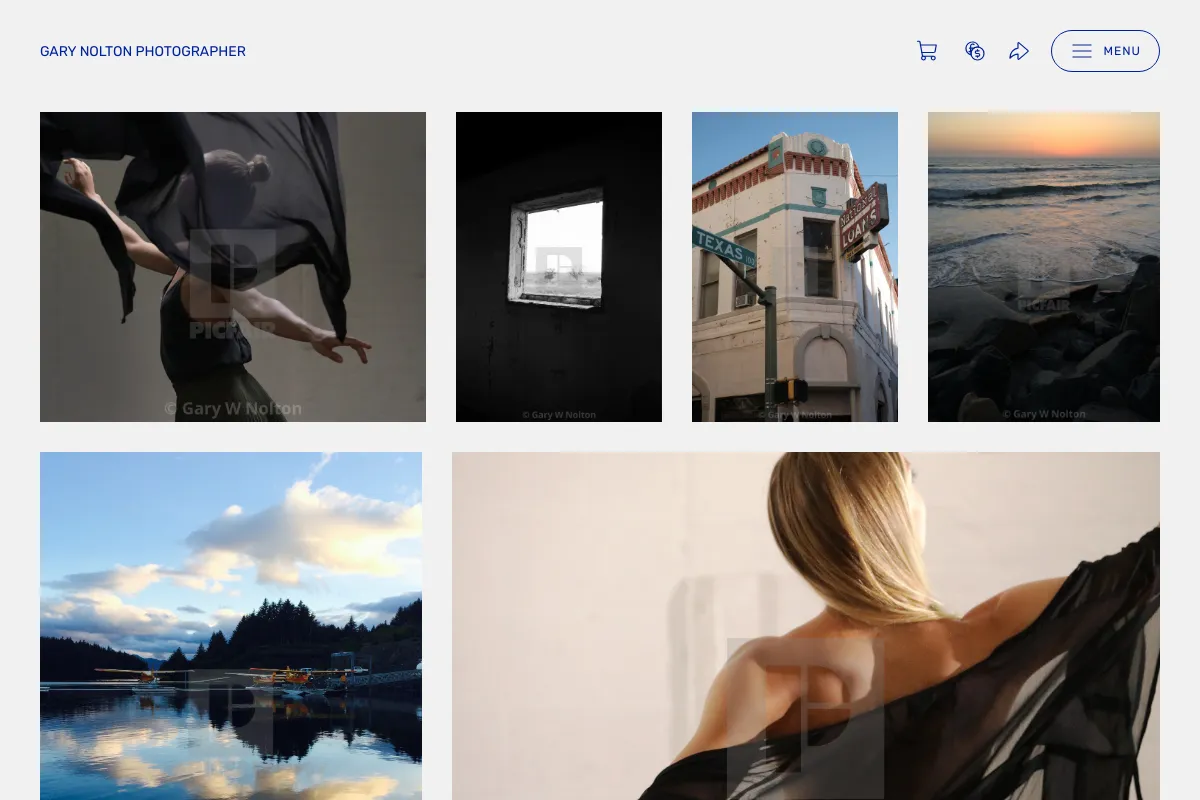
Task: Click the Luan's sign on the building
Action: click(862, 222)
